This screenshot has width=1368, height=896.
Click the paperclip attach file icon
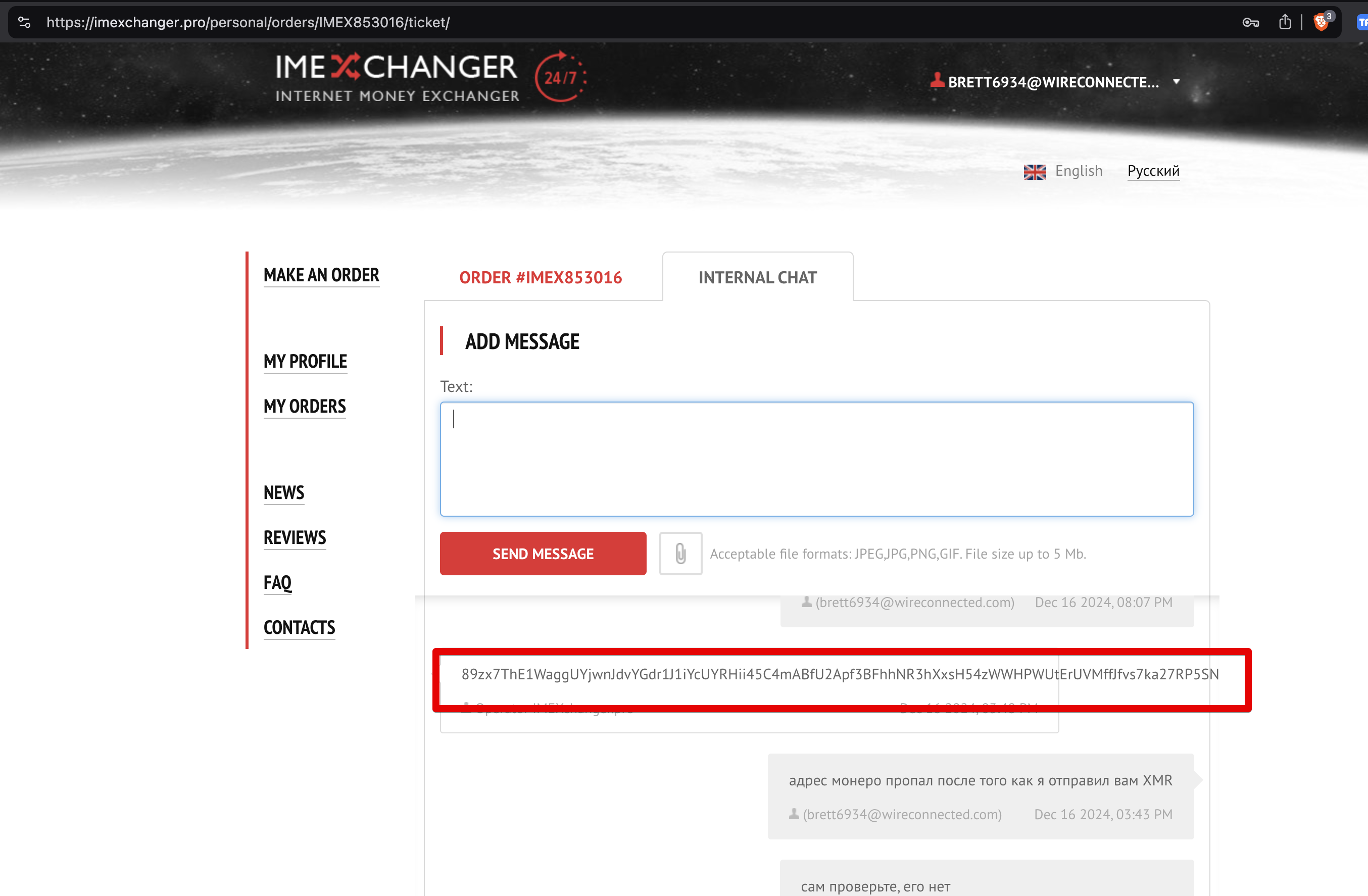(x=680, y=554)
